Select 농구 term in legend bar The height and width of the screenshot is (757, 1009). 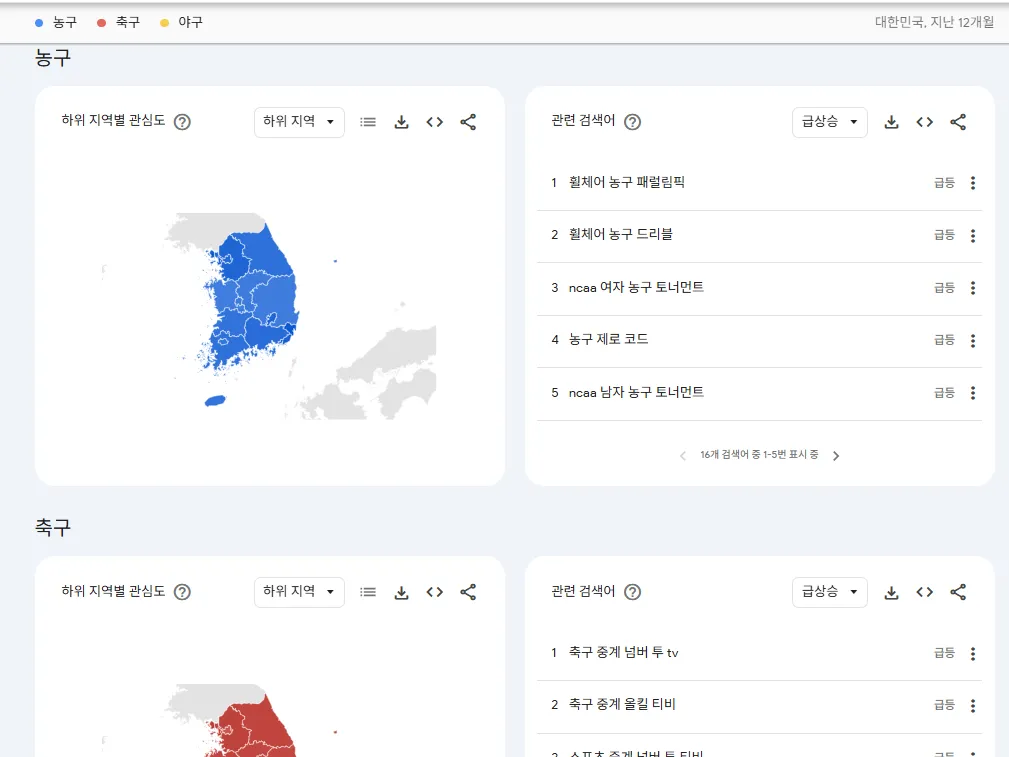coord(56,23)
